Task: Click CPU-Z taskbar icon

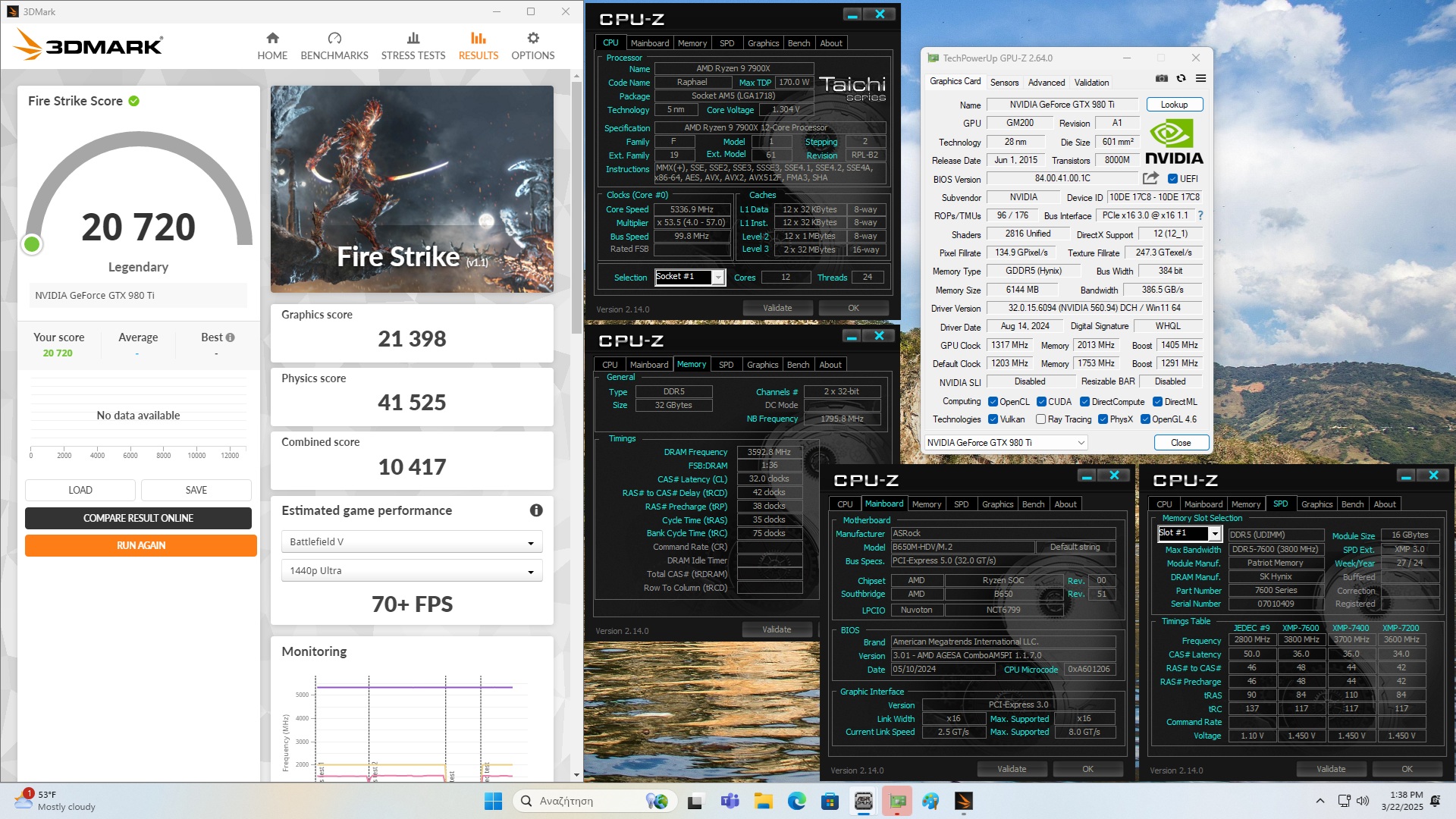Action: (x=863, y=801)
